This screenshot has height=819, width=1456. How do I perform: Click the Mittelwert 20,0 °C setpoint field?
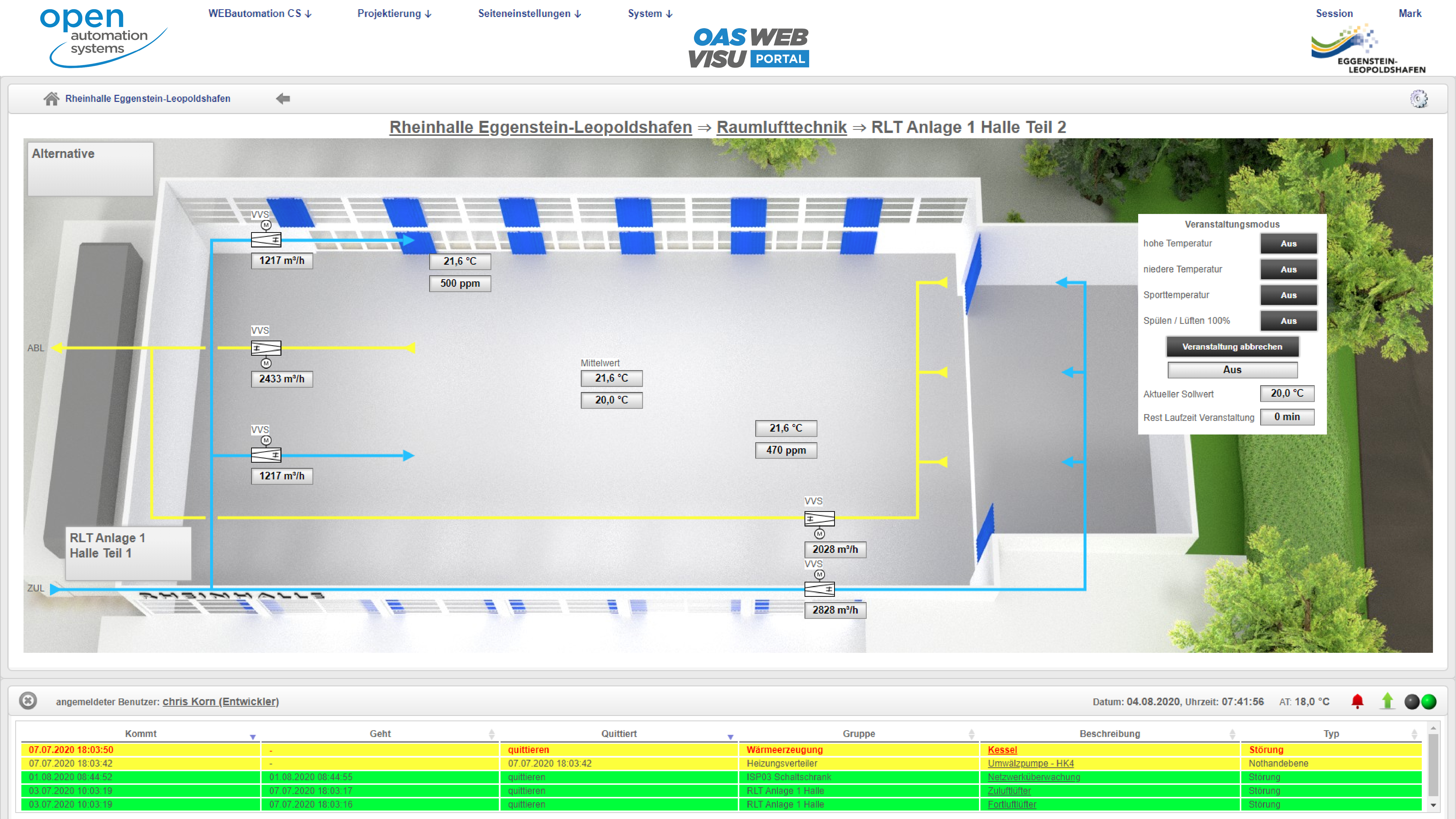[612, 400]
